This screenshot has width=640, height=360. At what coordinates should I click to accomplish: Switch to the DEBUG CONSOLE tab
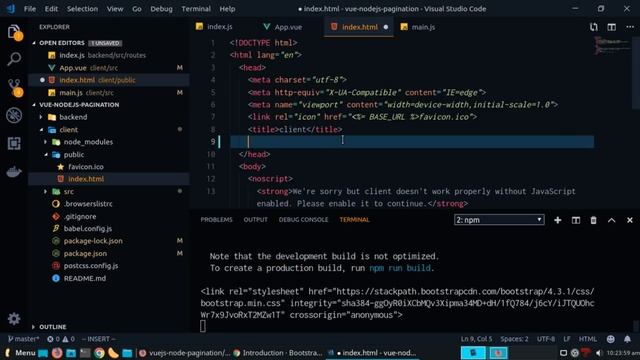tap(303, 220)
